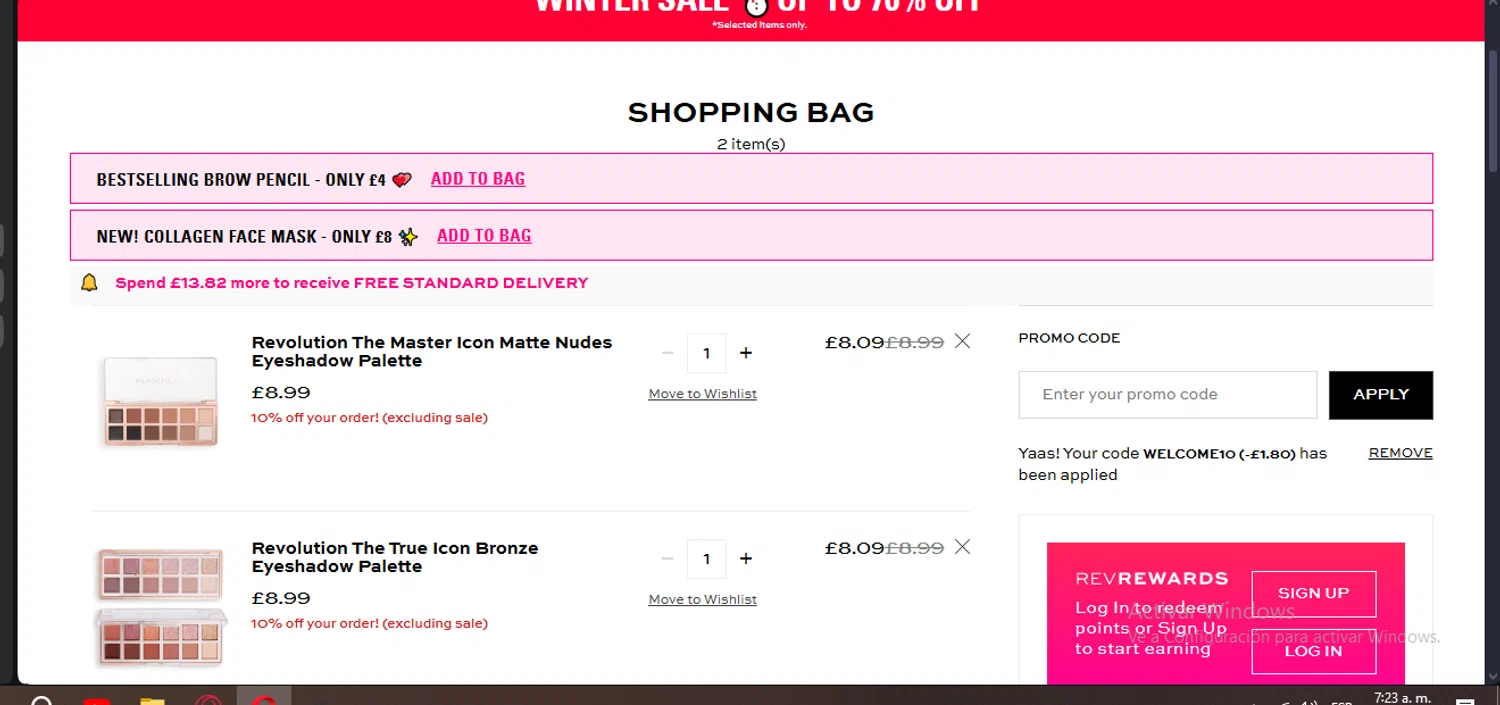Add the collagen face mask to bag

click(484, 236)
